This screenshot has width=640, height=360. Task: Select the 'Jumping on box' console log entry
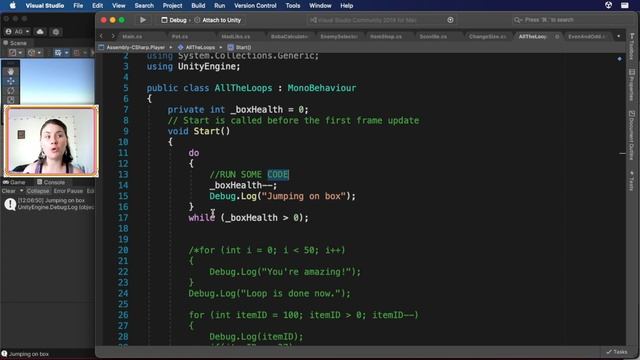click(48, 204)
